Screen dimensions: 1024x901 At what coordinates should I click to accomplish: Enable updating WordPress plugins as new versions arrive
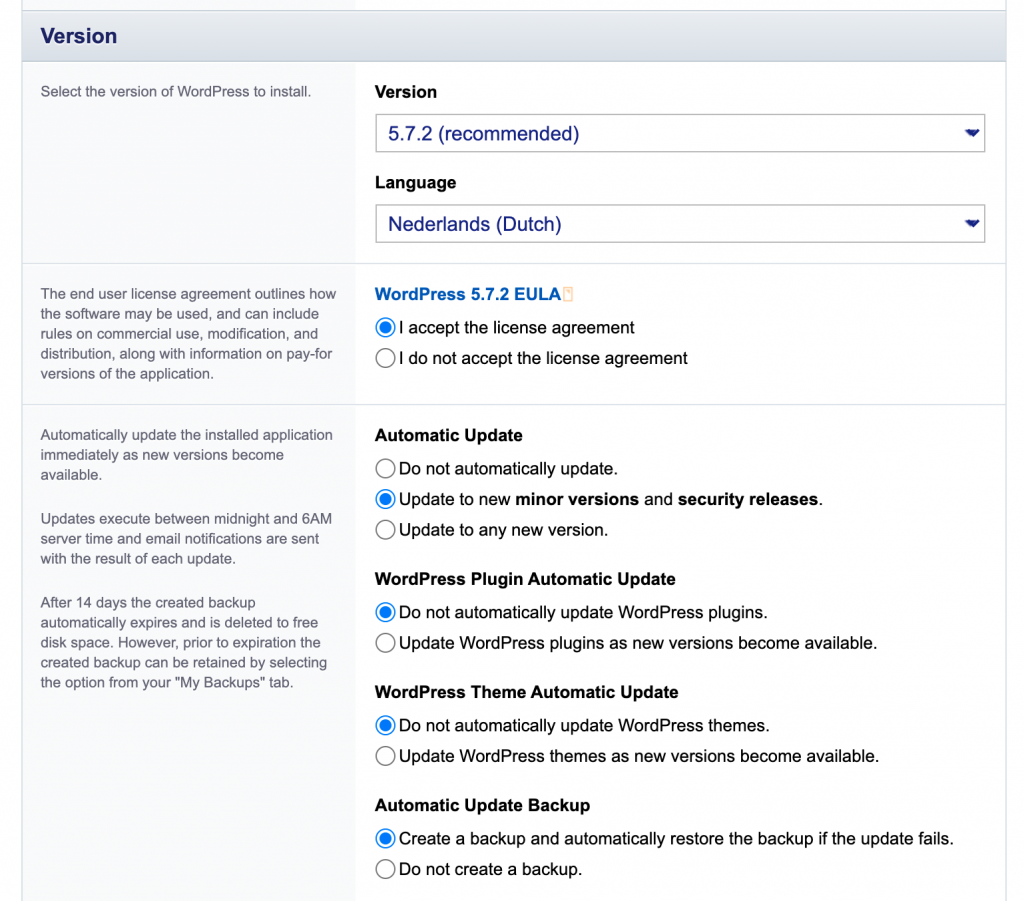coord(385,643)
